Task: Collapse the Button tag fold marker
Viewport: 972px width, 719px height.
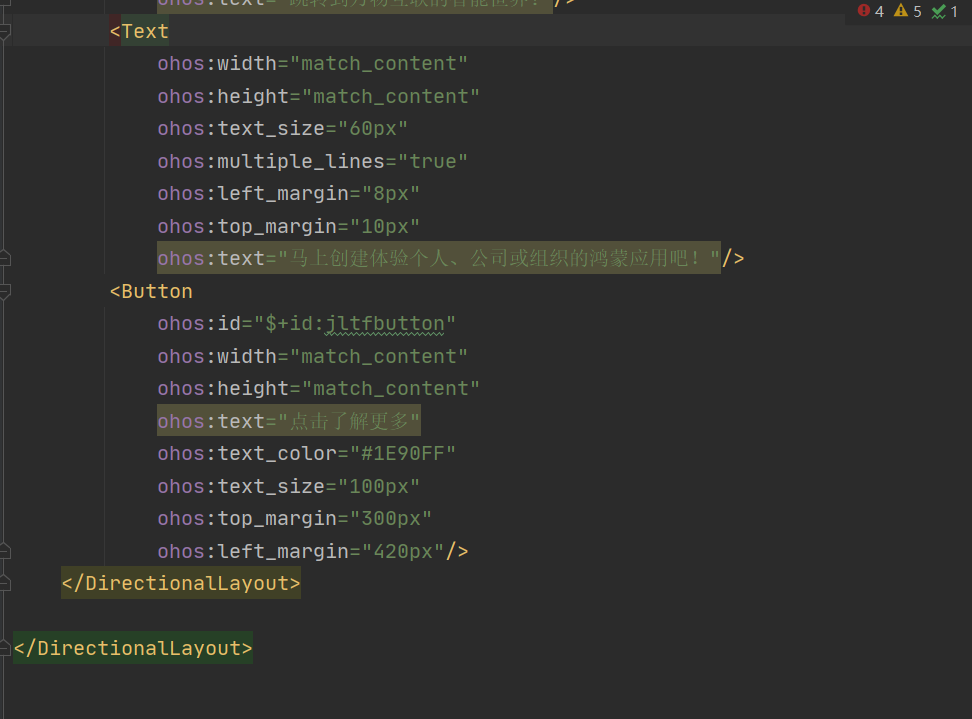Action: (5, 292)
